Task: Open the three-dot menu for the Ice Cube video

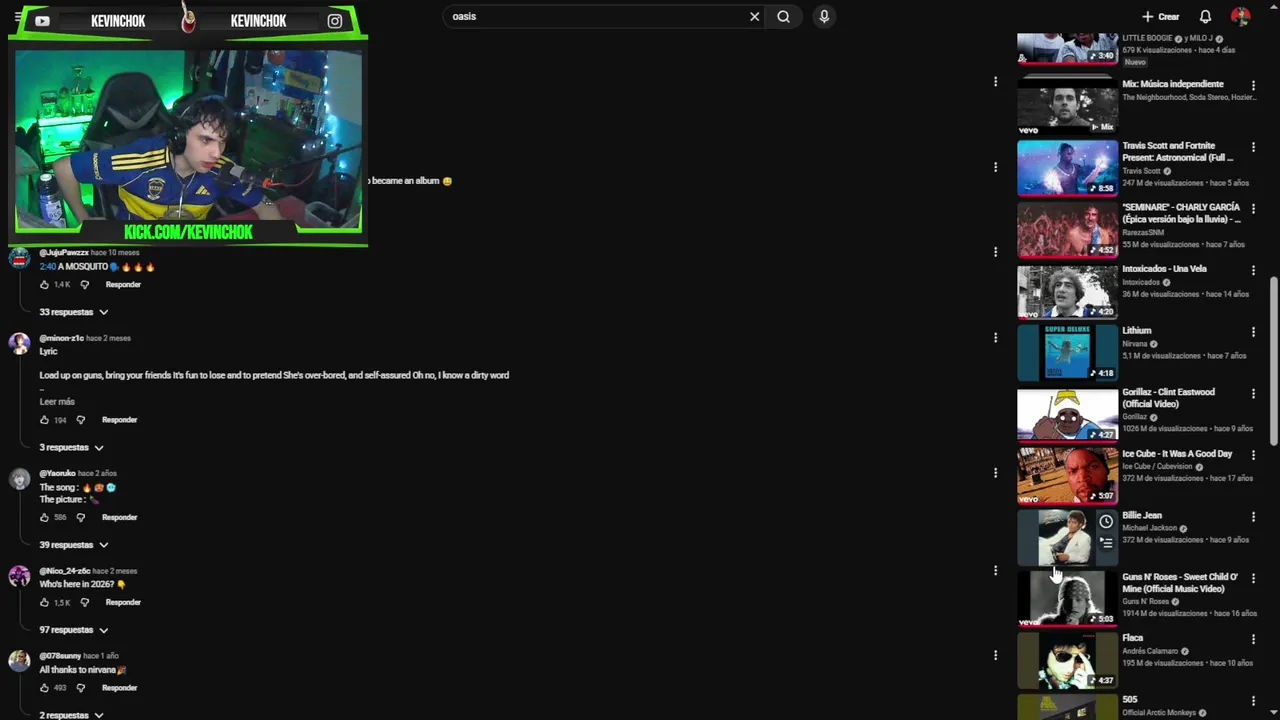Action: [x=1253, y=455]
